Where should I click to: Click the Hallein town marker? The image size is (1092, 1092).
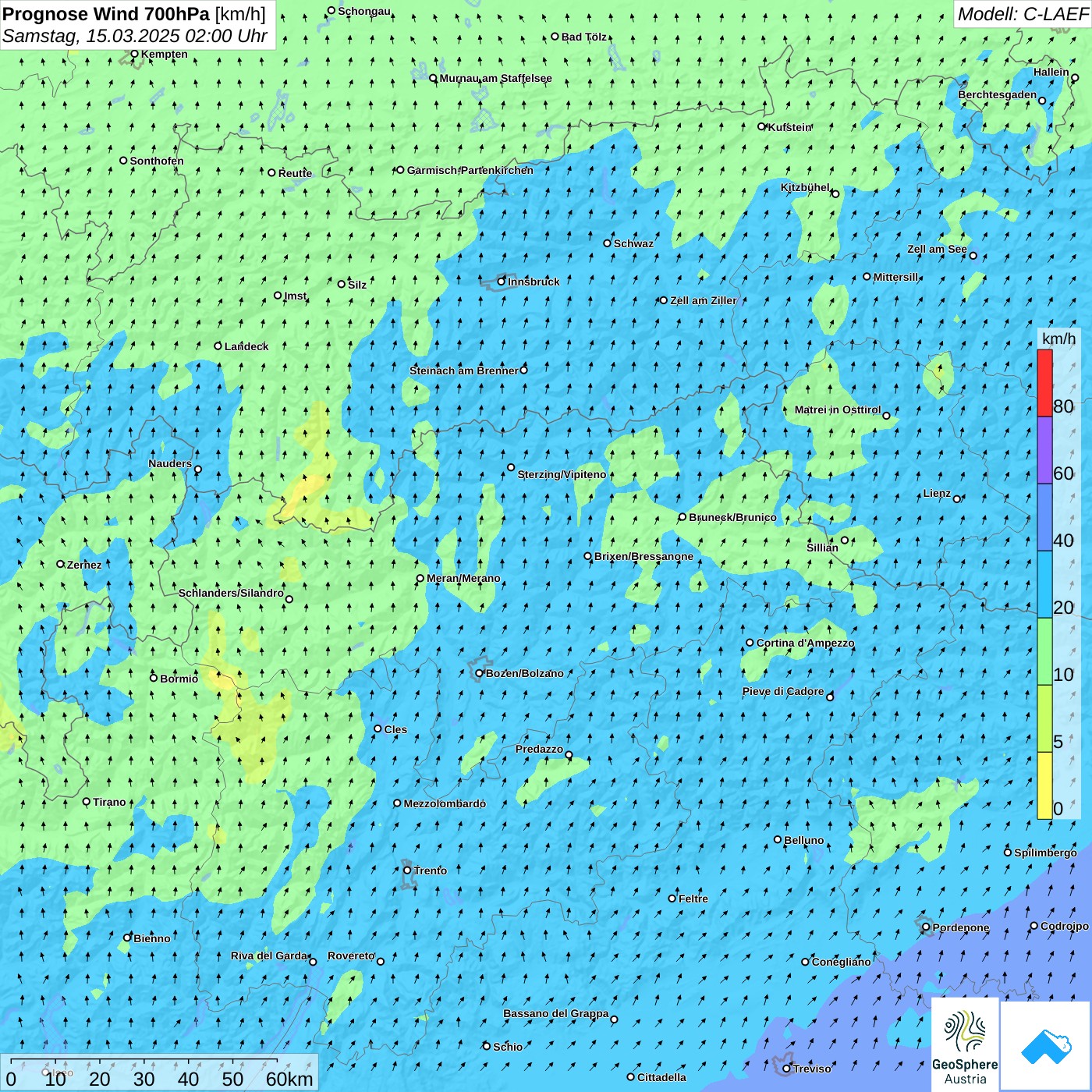(x=1075, y=77)
